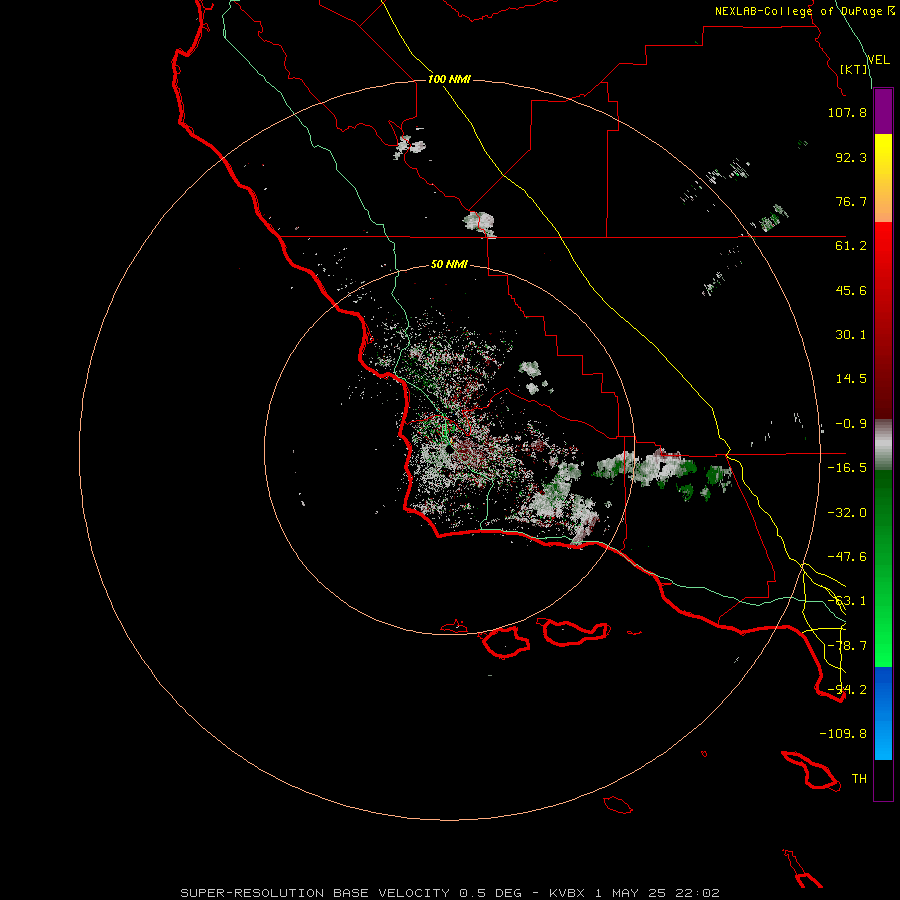This screenshot has width=900, height=900.
Task: Click the TH label below the color bar
Action: (859, 779)
